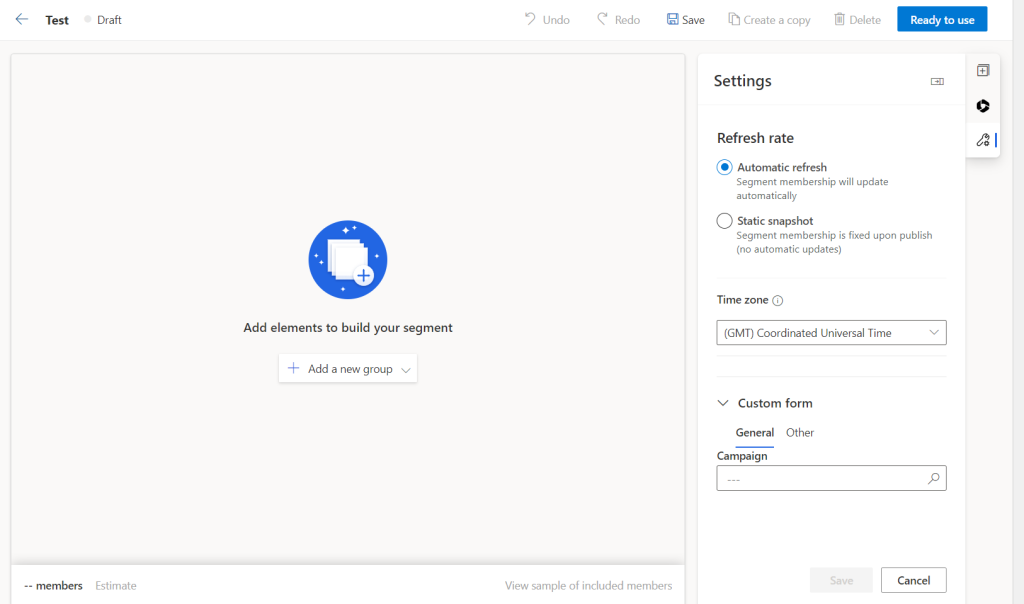Screen dimensions: 1024x604
Task: Click the -- members count text
Action: click(x=53, y=586)
